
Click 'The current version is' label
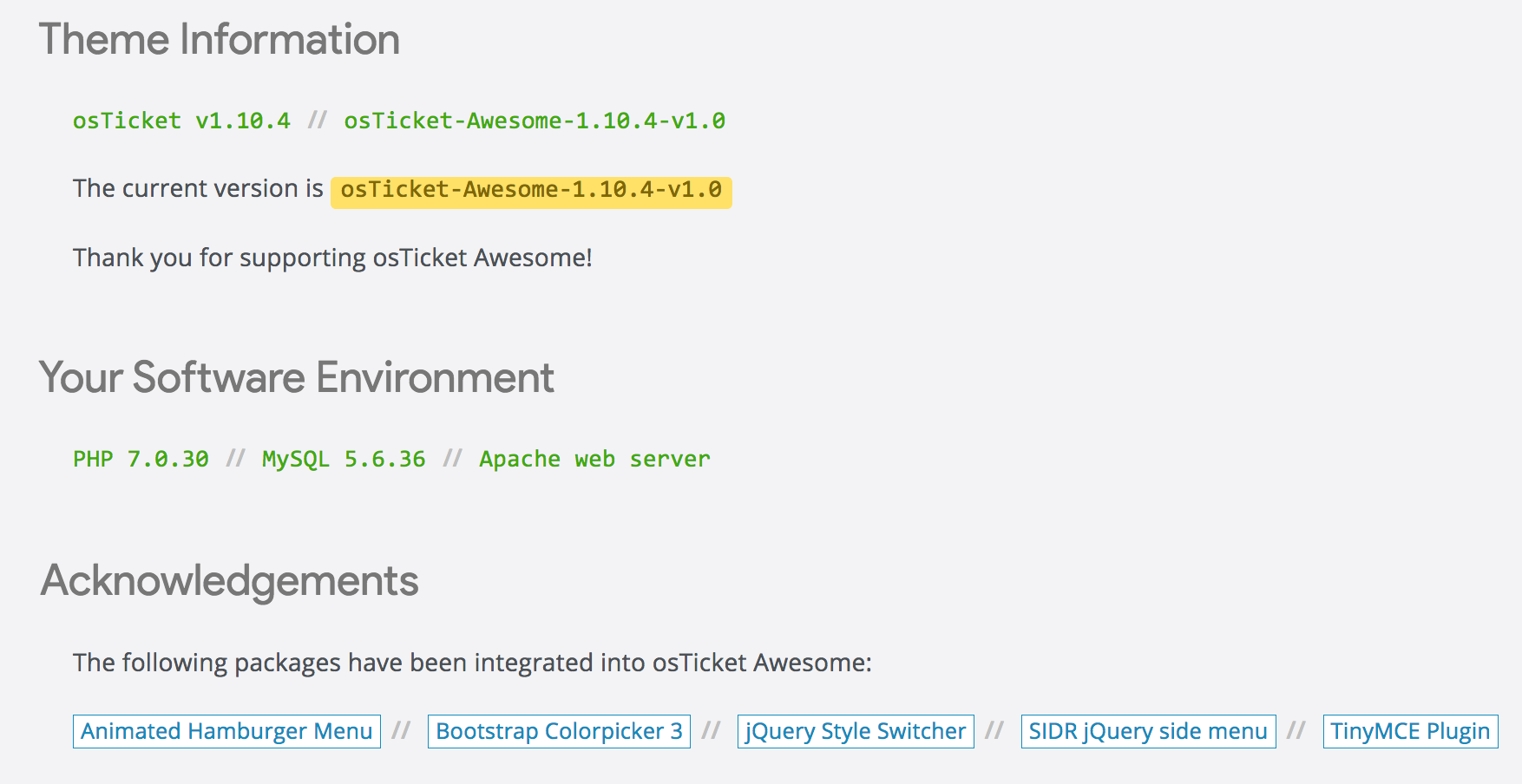pyautogui.click(x=198, y=189)
